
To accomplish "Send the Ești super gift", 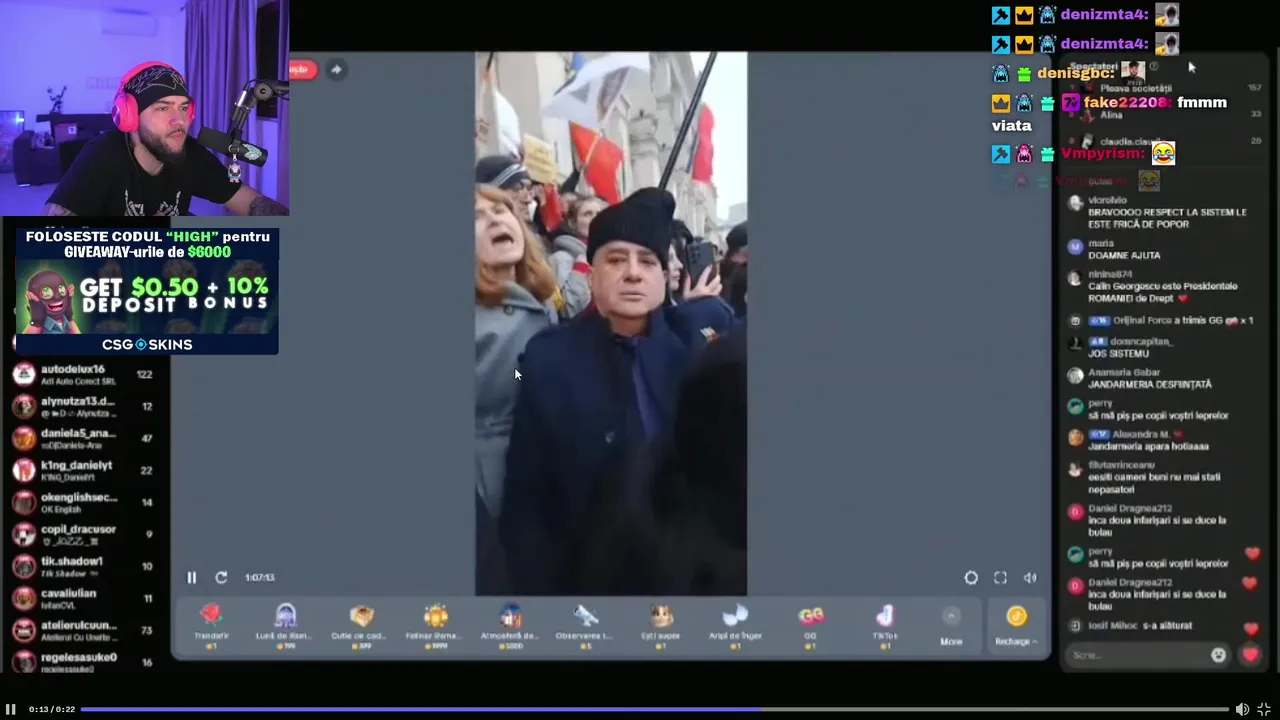I will coord(661,626).
